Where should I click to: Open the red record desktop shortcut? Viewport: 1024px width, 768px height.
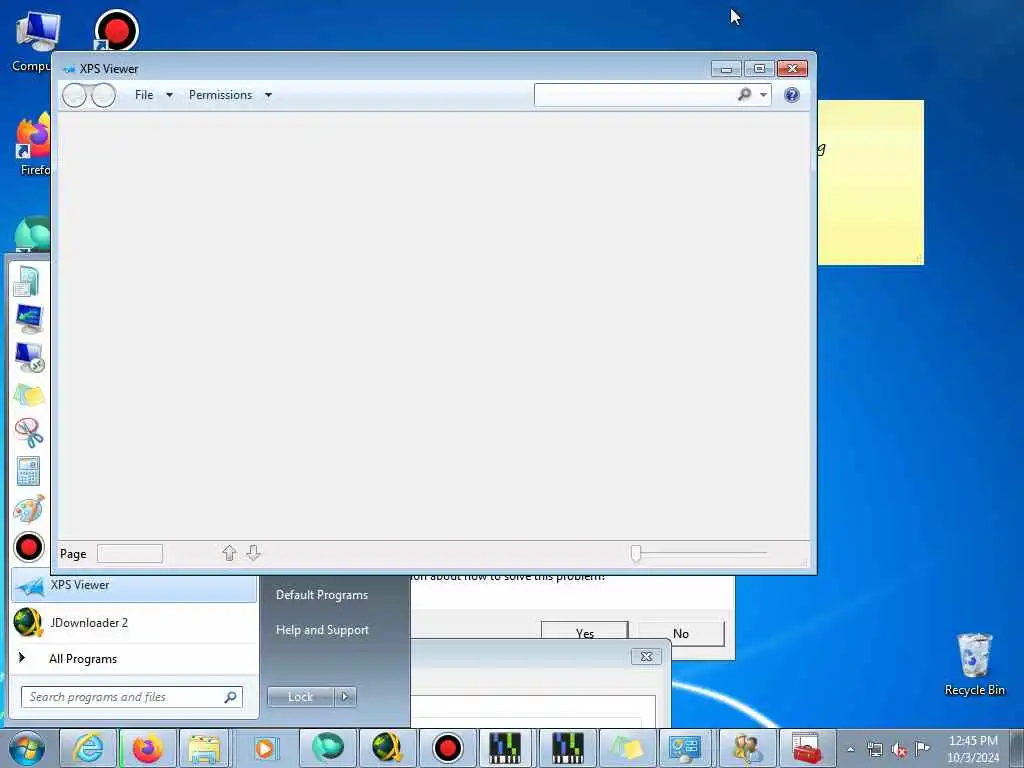[116, 31]
